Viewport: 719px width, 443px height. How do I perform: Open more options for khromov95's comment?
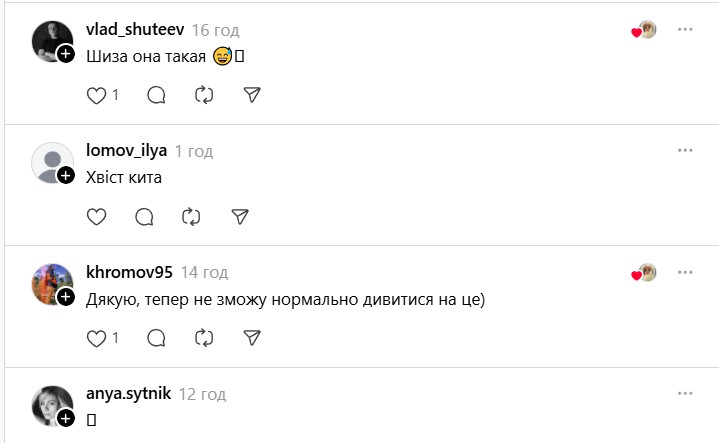685,272
